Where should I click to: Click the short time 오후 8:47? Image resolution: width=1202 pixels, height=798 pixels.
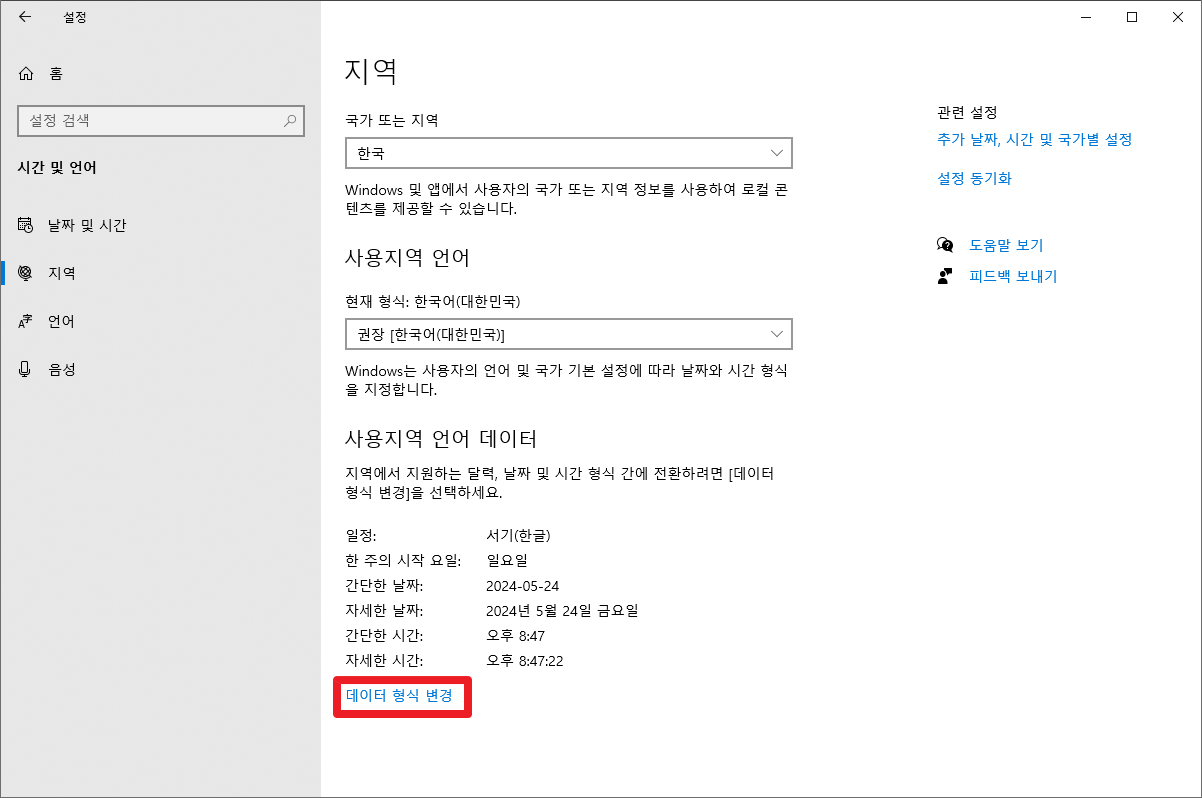(x=515, y=636)
